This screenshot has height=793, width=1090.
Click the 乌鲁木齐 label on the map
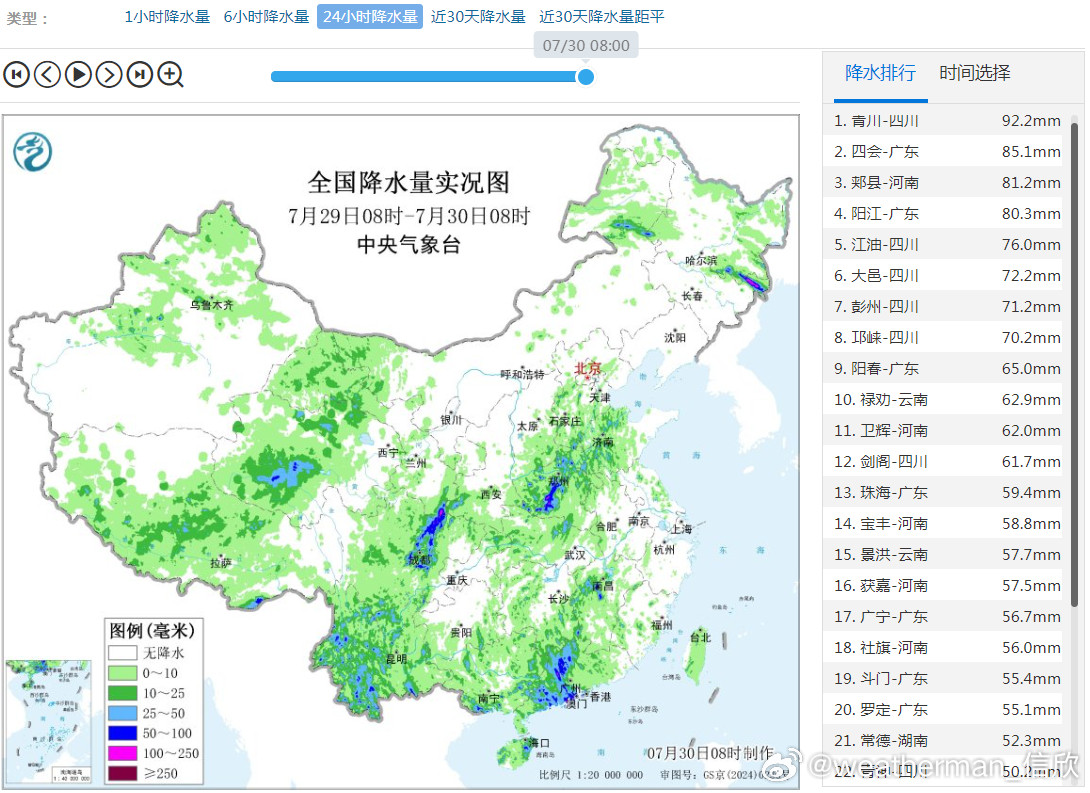point(211,304)
